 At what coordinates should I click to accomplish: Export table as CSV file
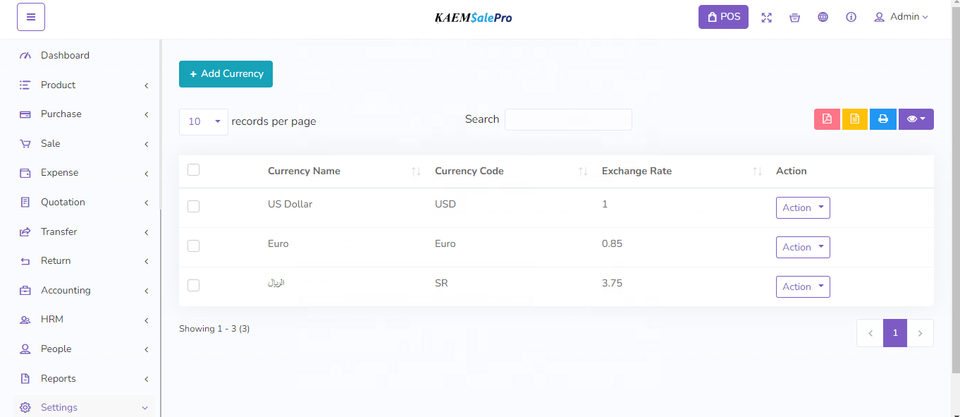[x=855, y=119]
